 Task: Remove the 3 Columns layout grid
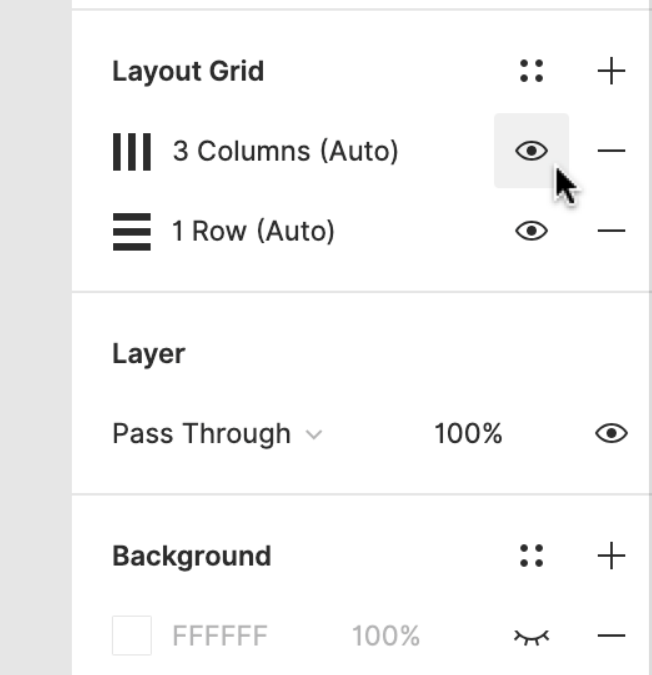click(610, 151)
